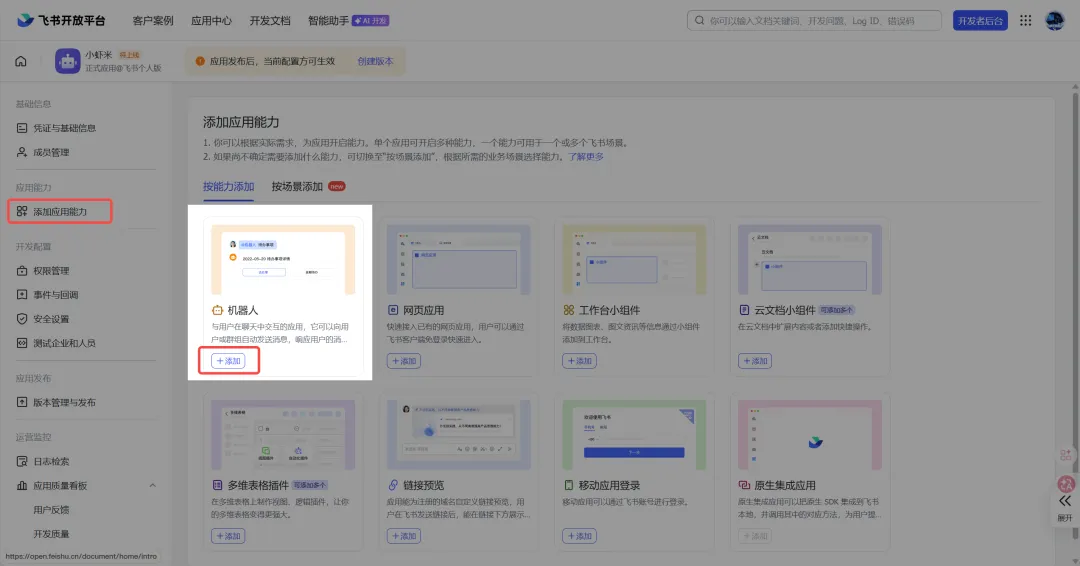Click the 多维表格插件 card icon

217,485
